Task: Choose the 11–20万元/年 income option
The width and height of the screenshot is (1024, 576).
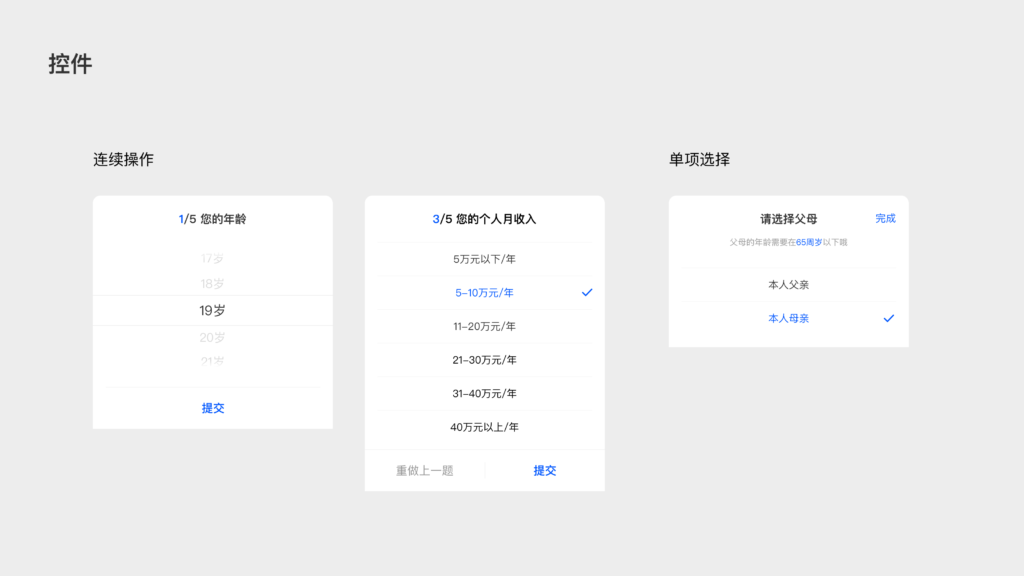Action: coord(484,326)
